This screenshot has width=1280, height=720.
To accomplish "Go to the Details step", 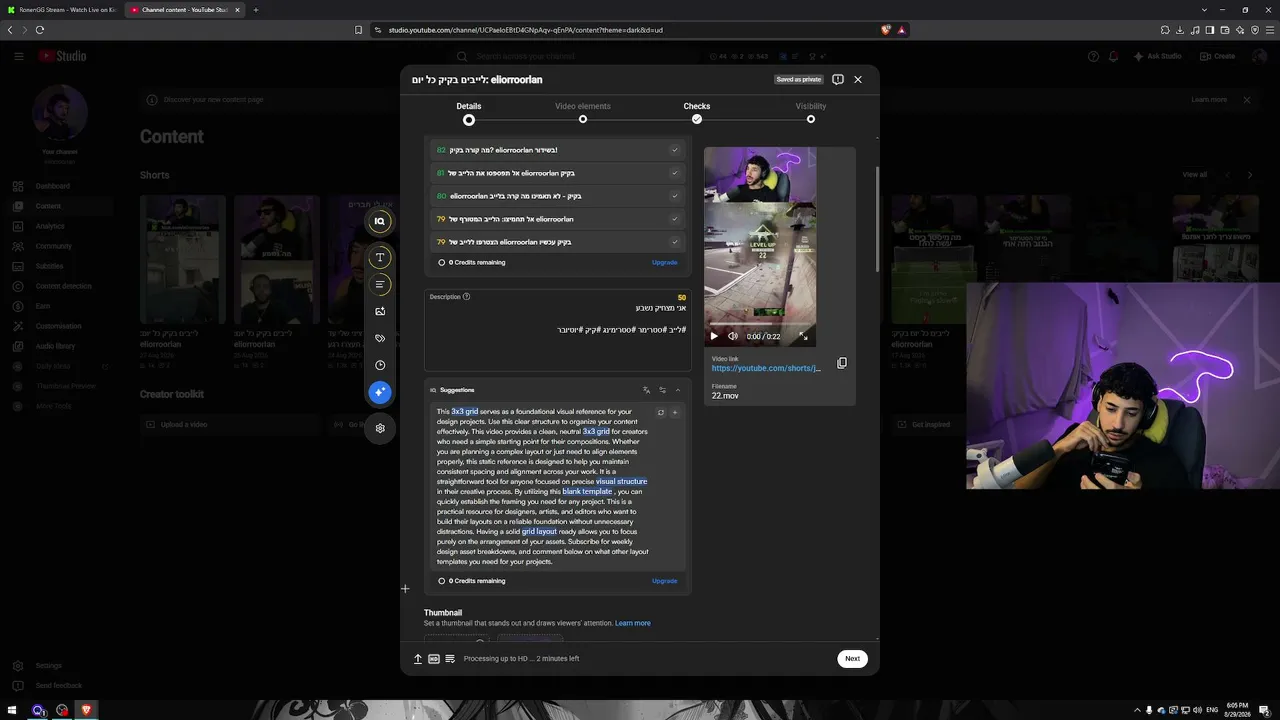I will point(469,112).
